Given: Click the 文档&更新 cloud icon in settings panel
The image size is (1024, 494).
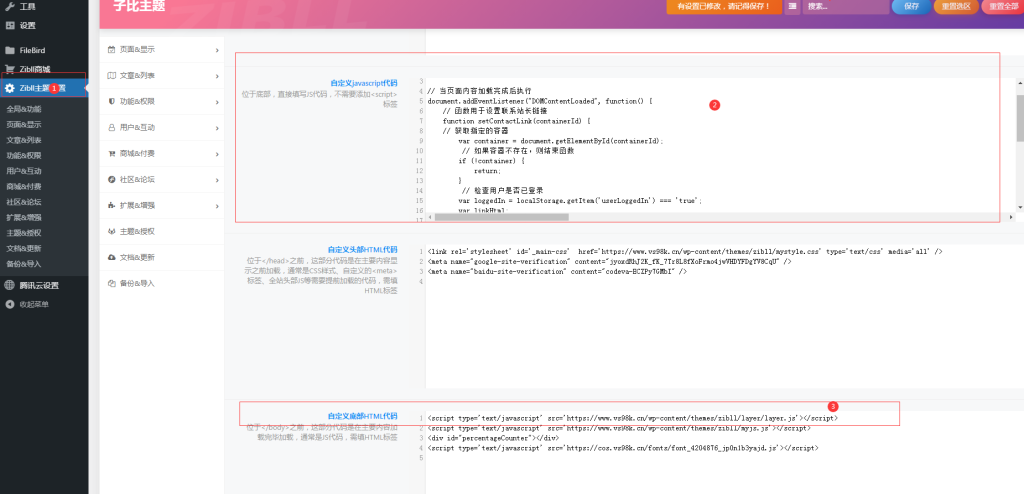Looking at the screenshot, I should point(111,257).
